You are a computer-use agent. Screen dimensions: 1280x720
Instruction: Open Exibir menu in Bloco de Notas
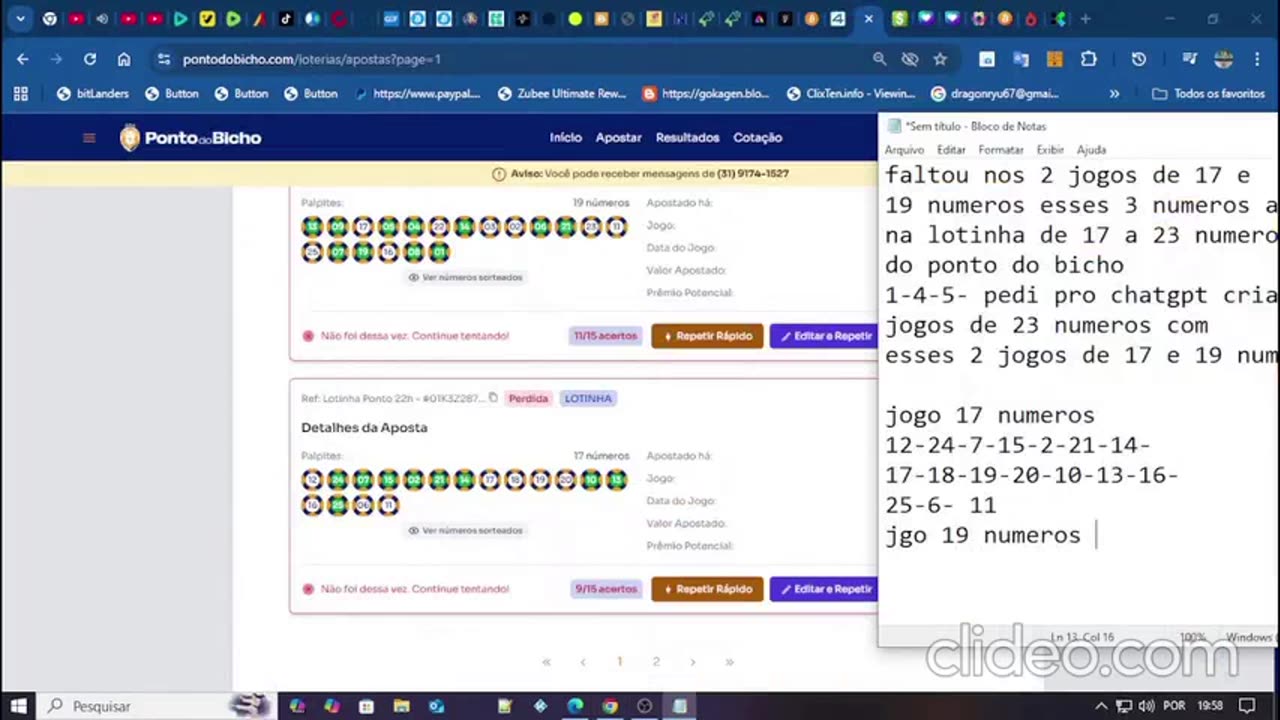[x=1050, y=150]
